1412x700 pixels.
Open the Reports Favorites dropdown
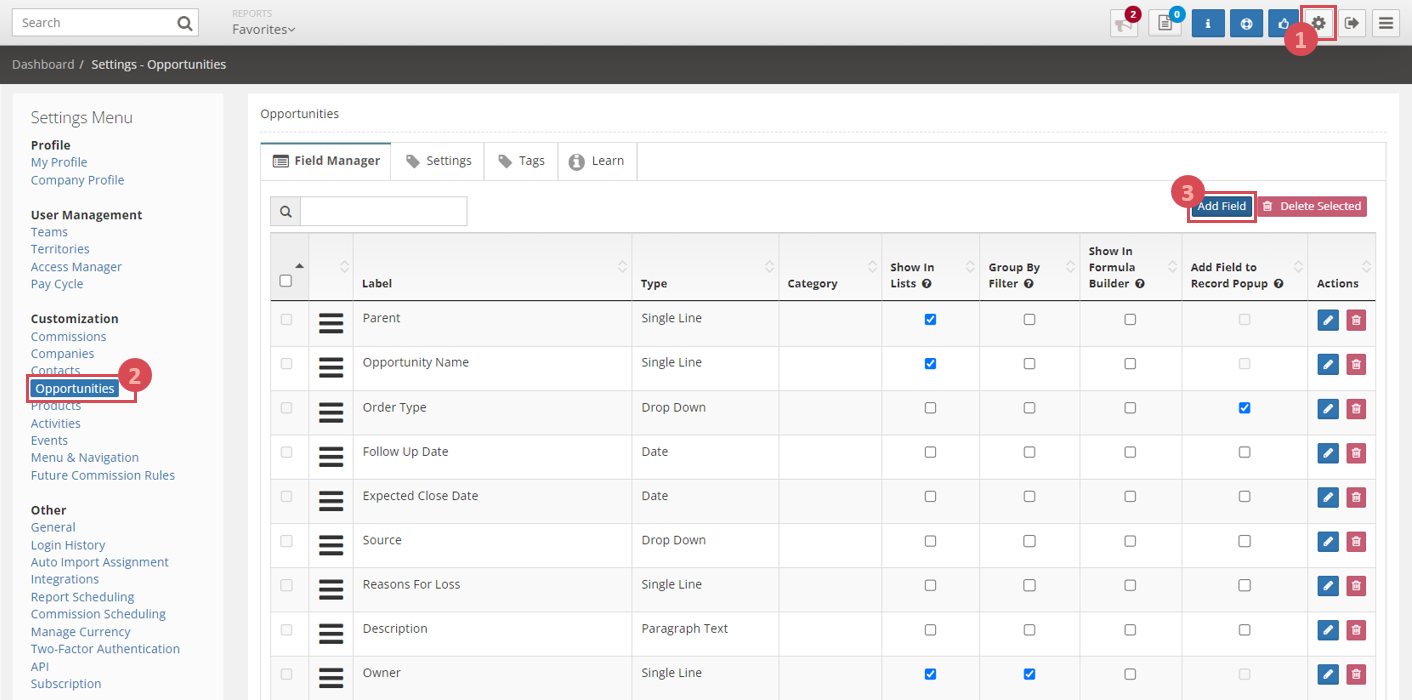tap(264, 30)
